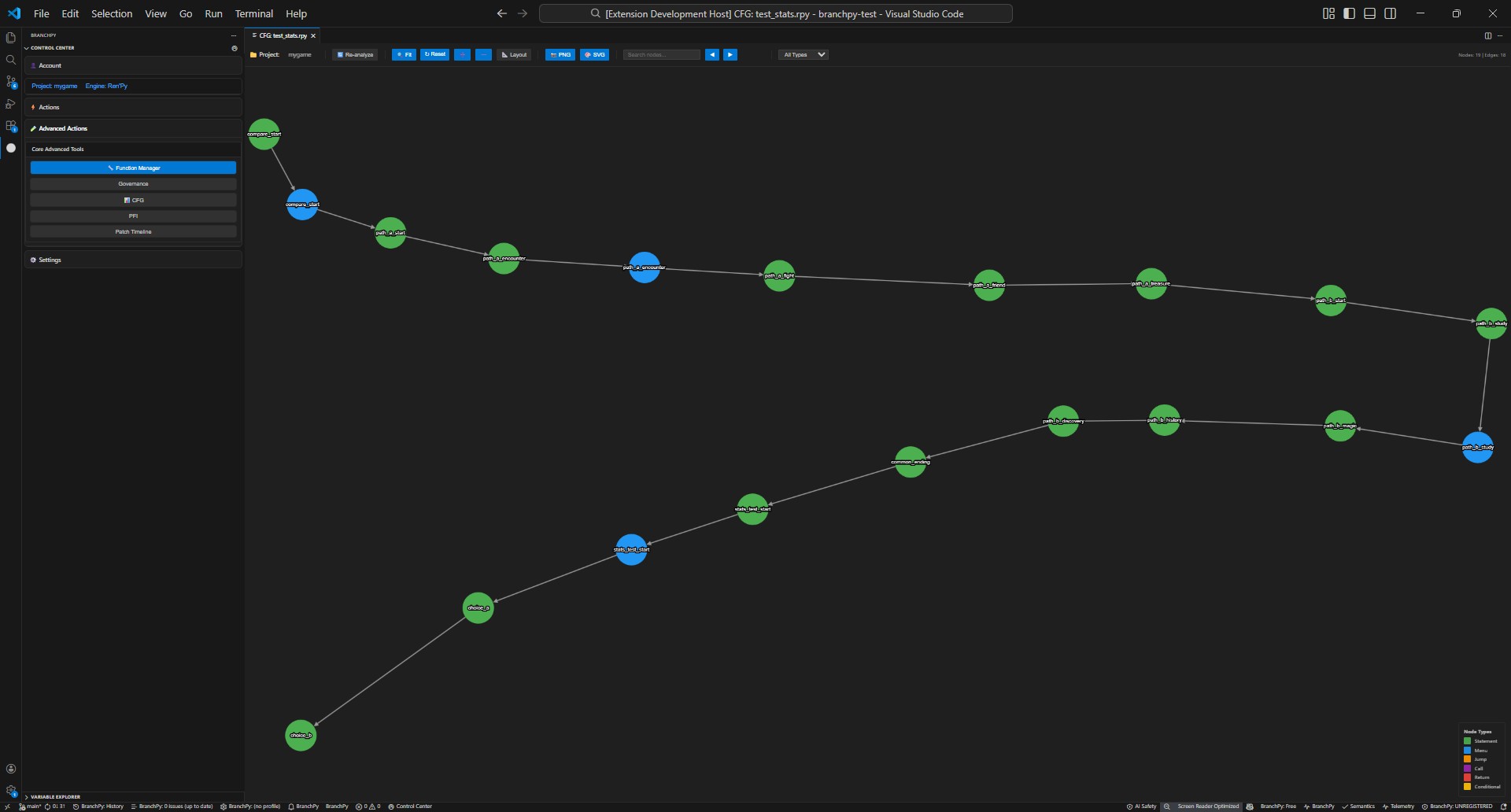Go to next search result arrow

[x=730, y=55]
